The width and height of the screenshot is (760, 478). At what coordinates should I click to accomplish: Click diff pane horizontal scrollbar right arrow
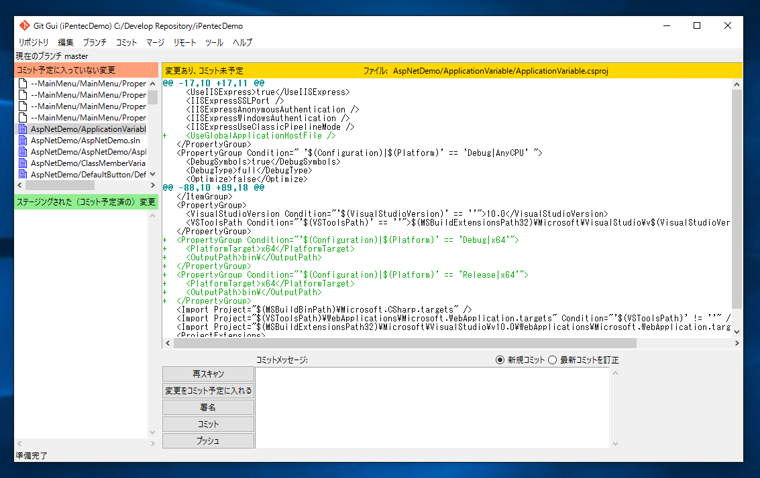tap(737, 343)
